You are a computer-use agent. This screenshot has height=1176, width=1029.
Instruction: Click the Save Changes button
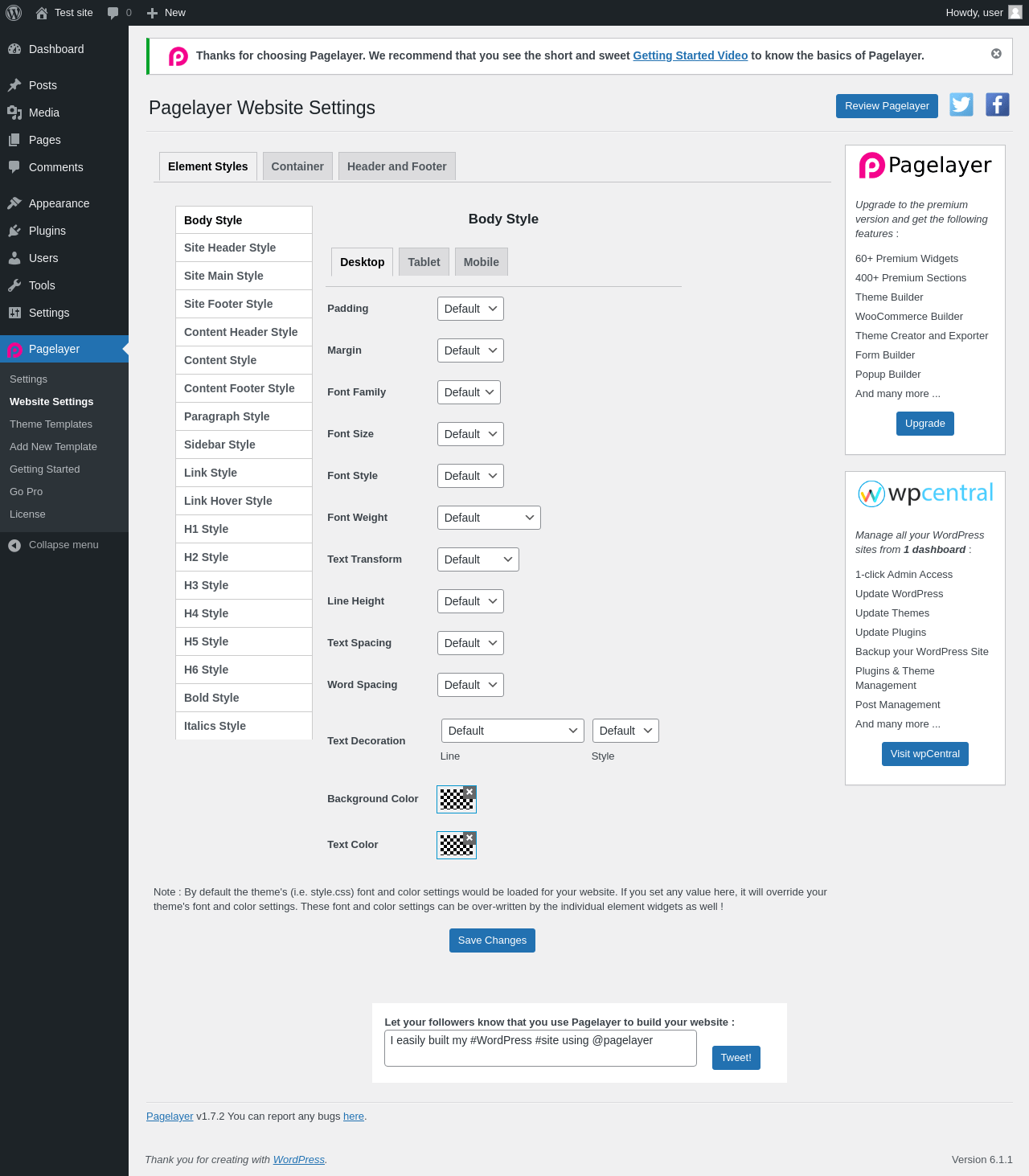492,940
